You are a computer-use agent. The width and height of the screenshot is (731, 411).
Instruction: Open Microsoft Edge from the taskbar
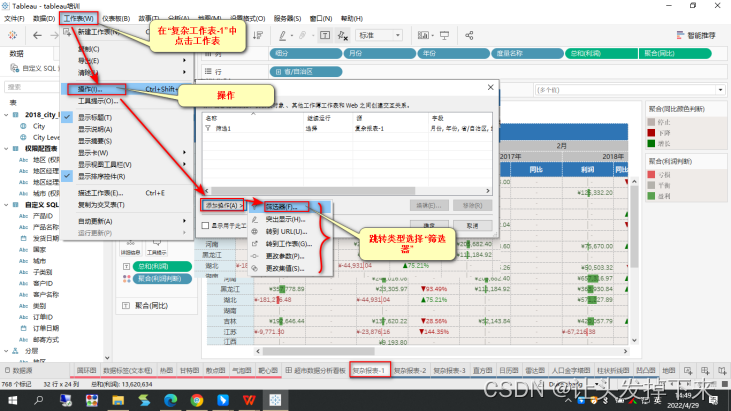(170, 400)
